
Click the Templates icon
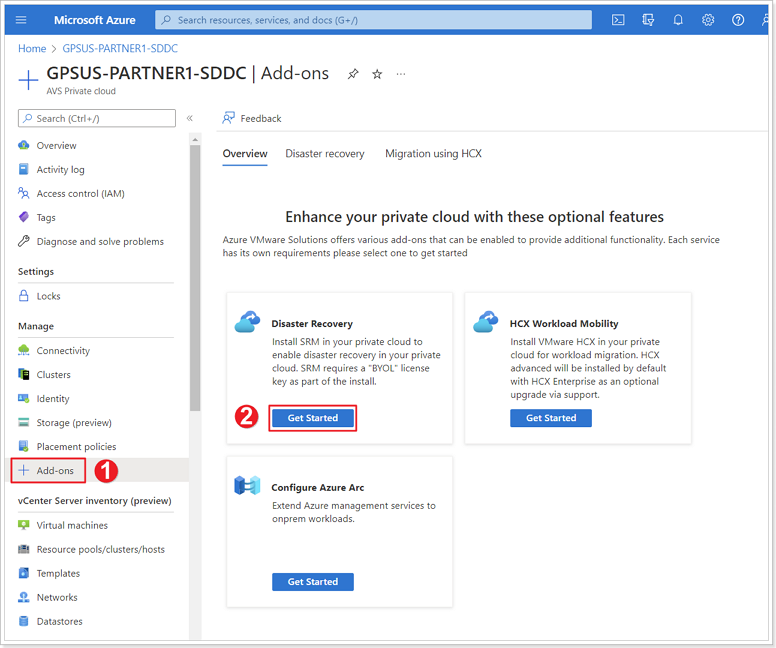click(24, 573)
